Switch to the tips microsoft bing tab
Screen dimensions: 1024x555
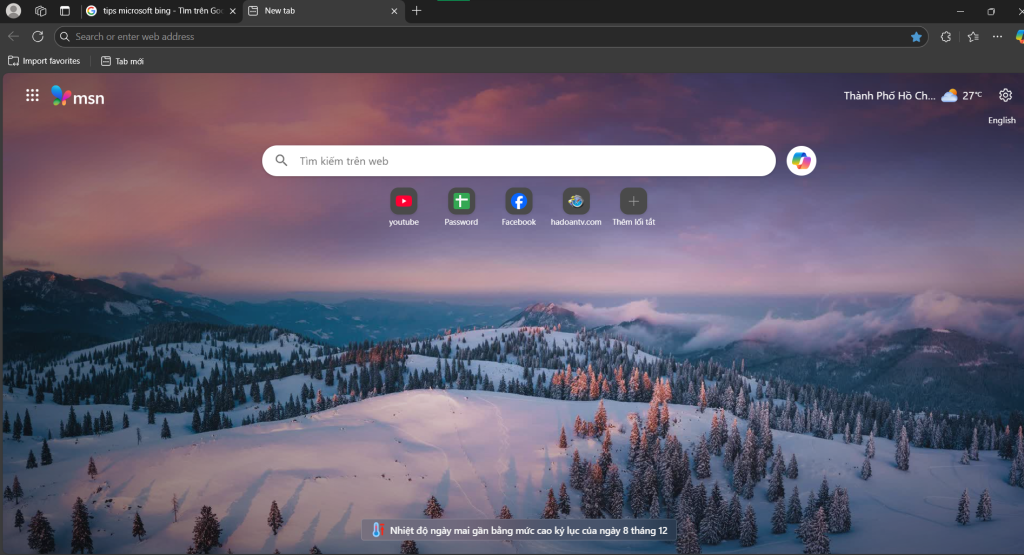[160, 11]
